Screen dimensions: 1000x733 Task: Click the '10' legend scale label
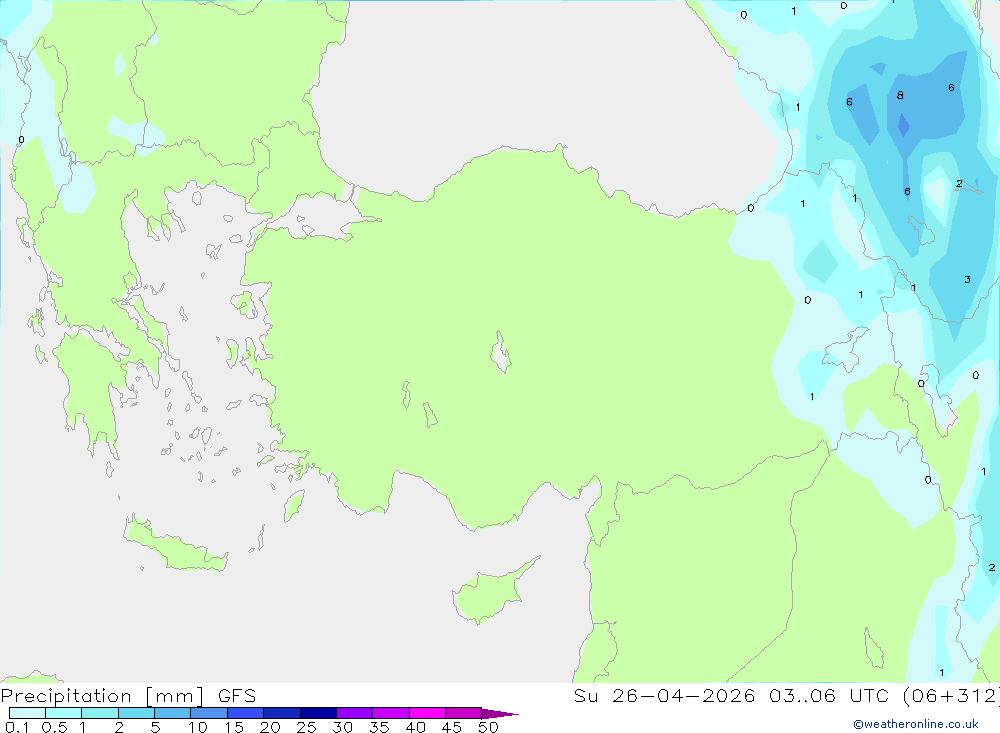[198, 727]
